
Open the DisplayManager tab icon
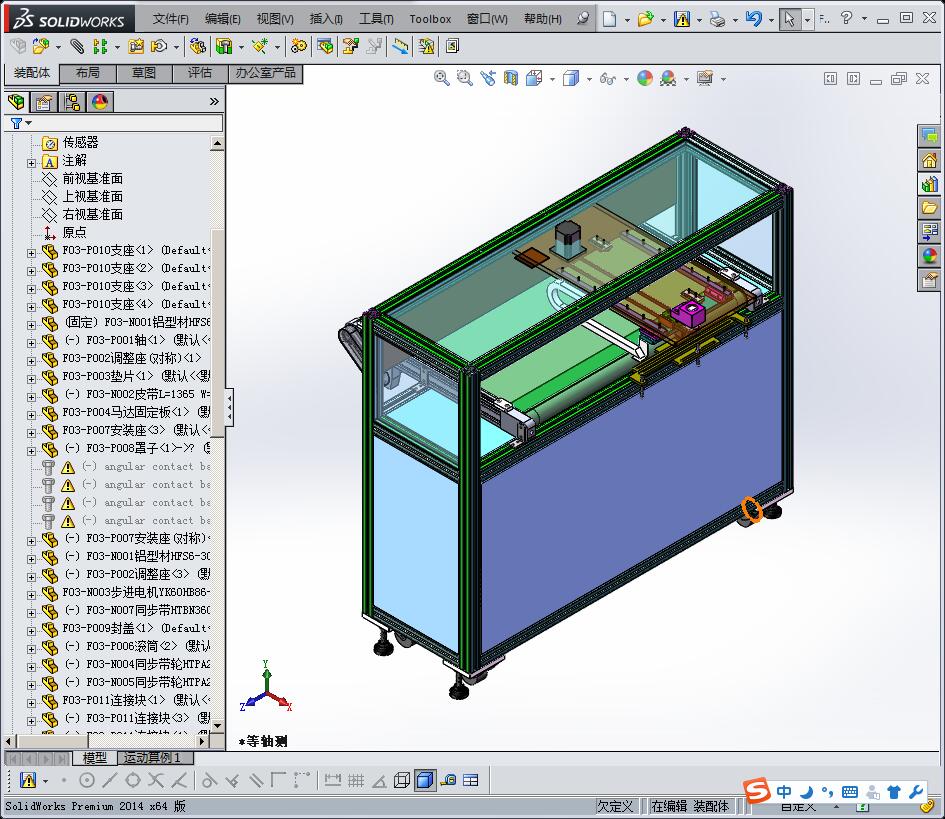click(x=100, y=102)
